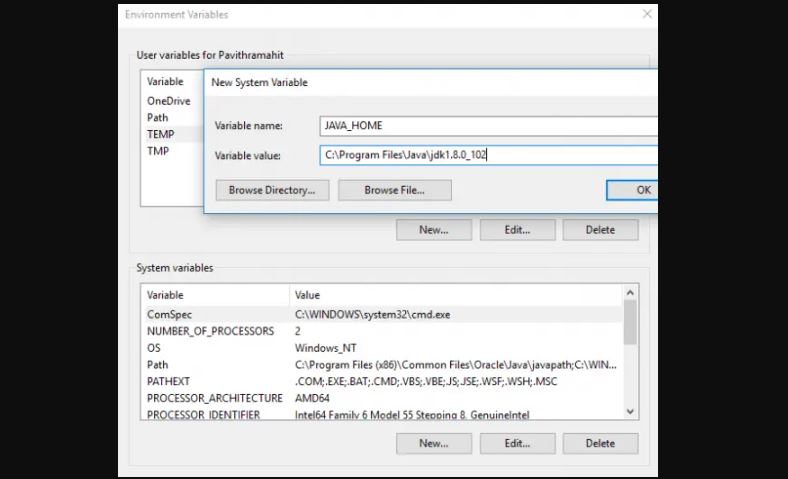Viewport: 788px width, 479px height.
Task: Click Delete under System variables
Action: tap(601, 443)
